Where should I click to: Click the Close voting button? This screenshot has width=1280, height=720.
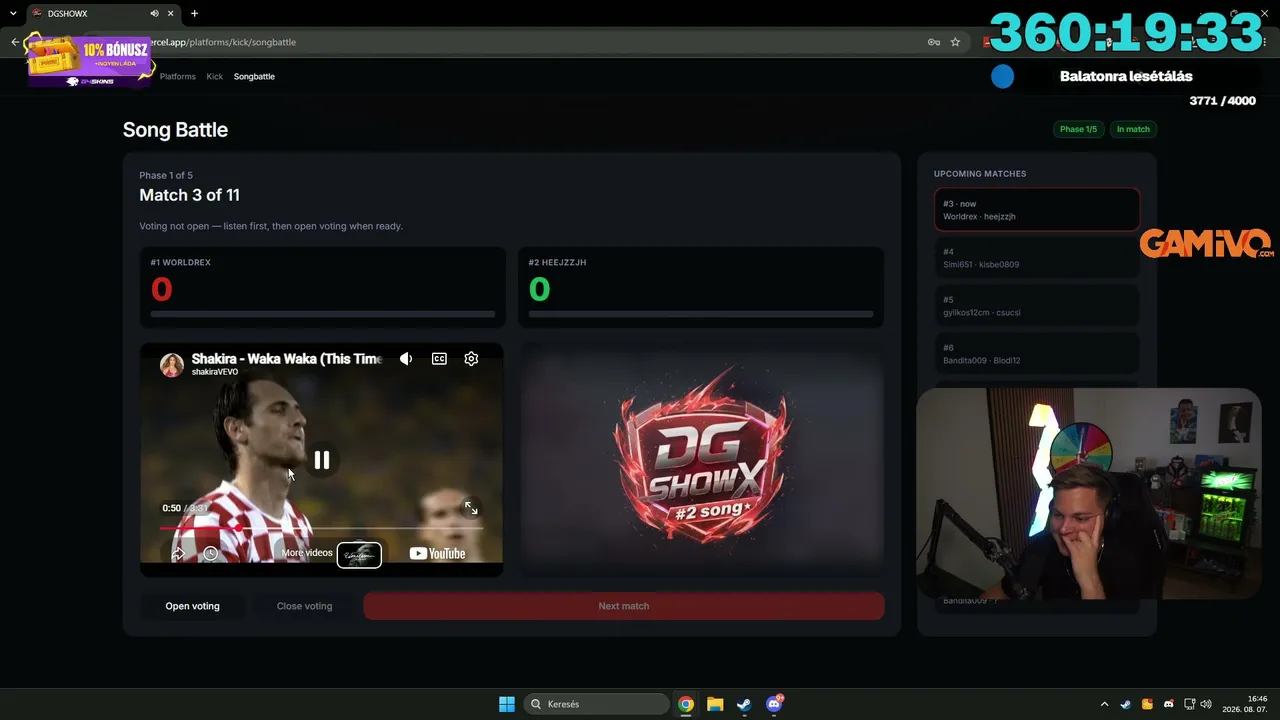[304, 606]
